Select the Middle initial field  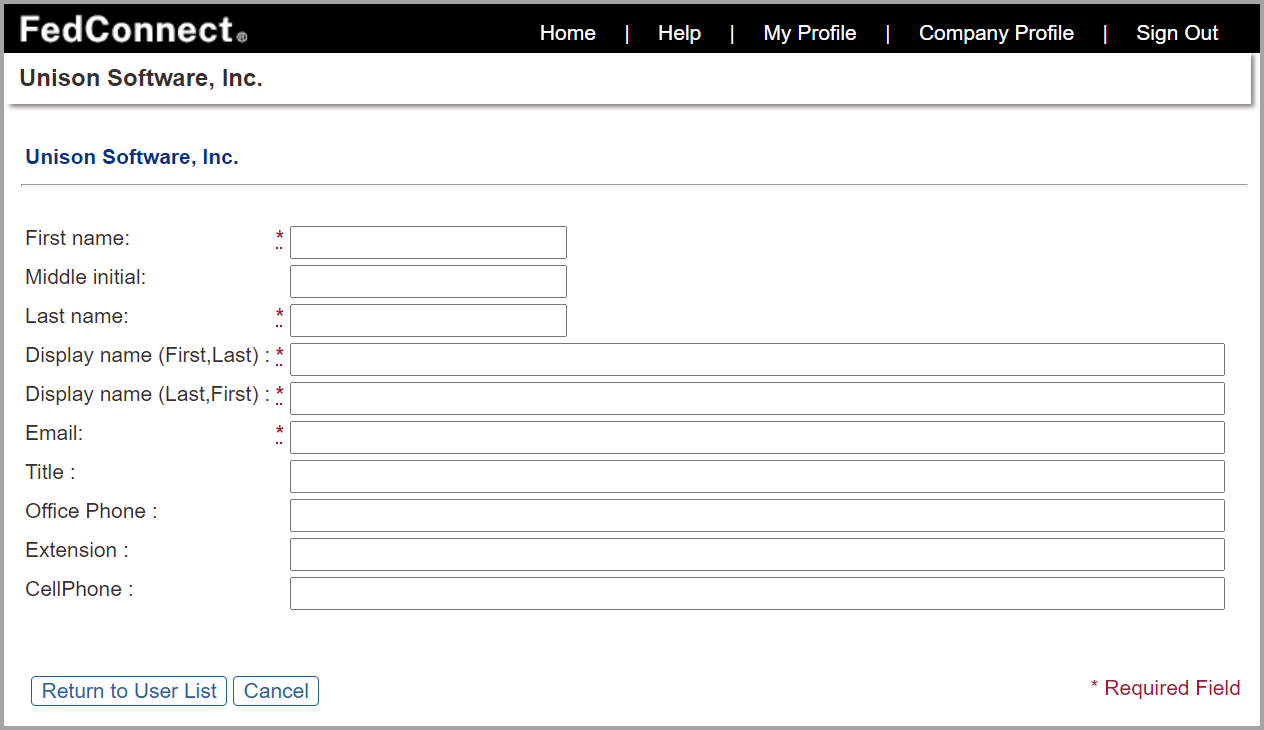click(x=427, y=281)
